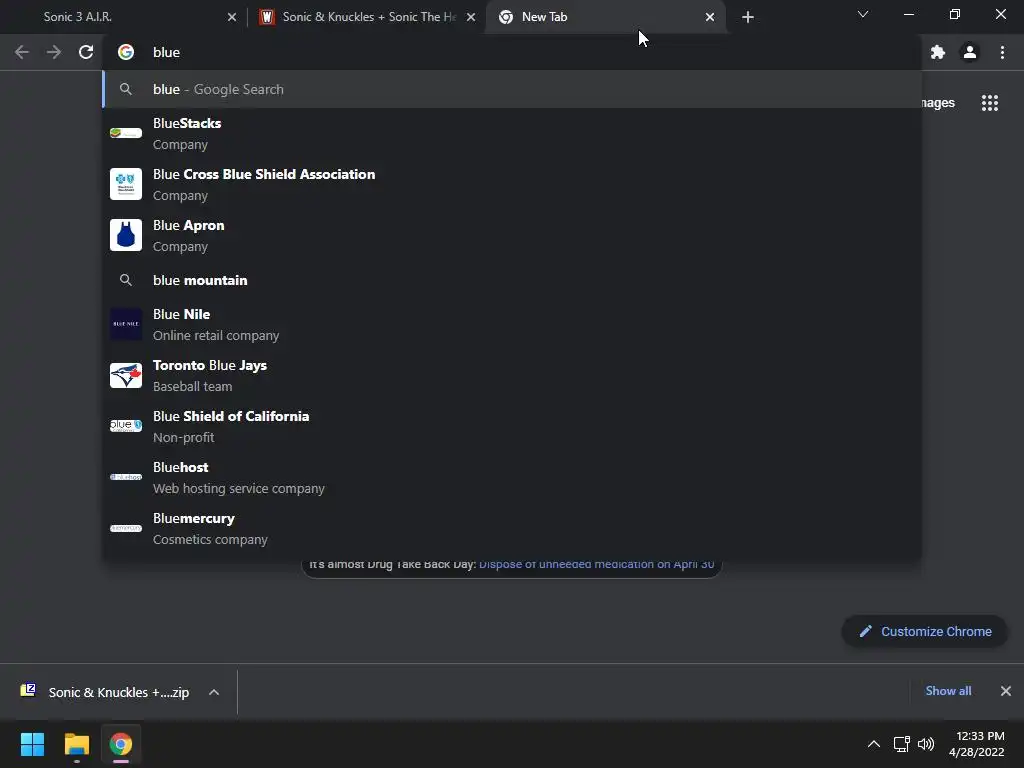Open the Extensions puzzle icon

click(938, 52)
